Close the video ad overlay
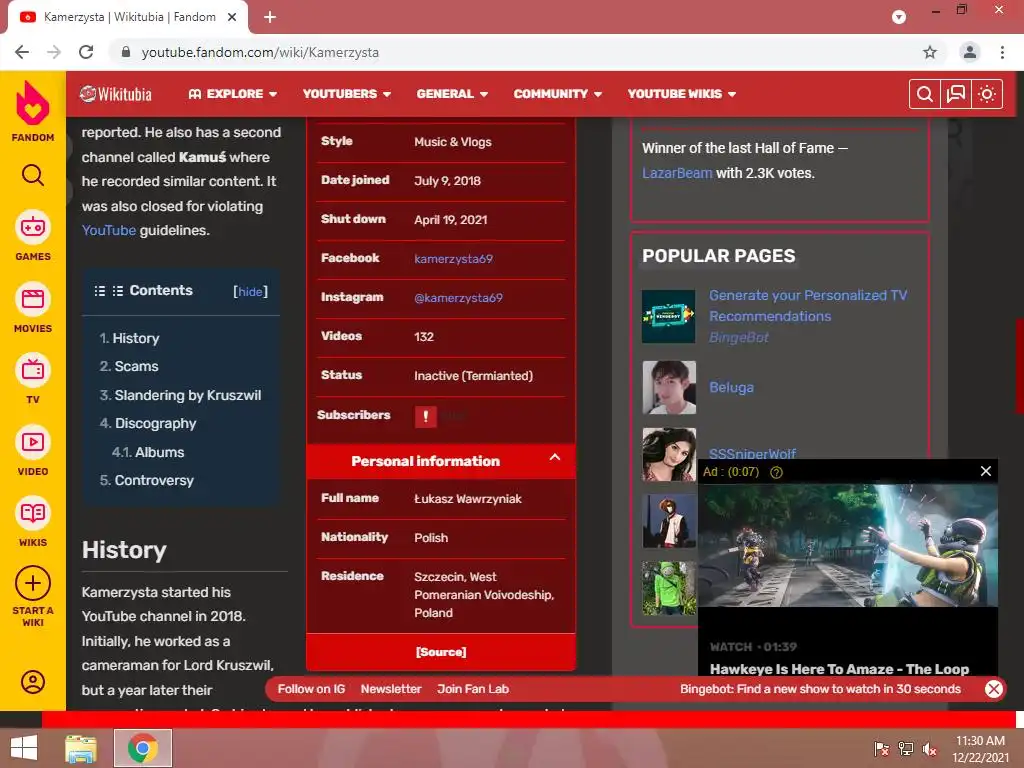This screenshot has height=768, width=1024. 986,471
